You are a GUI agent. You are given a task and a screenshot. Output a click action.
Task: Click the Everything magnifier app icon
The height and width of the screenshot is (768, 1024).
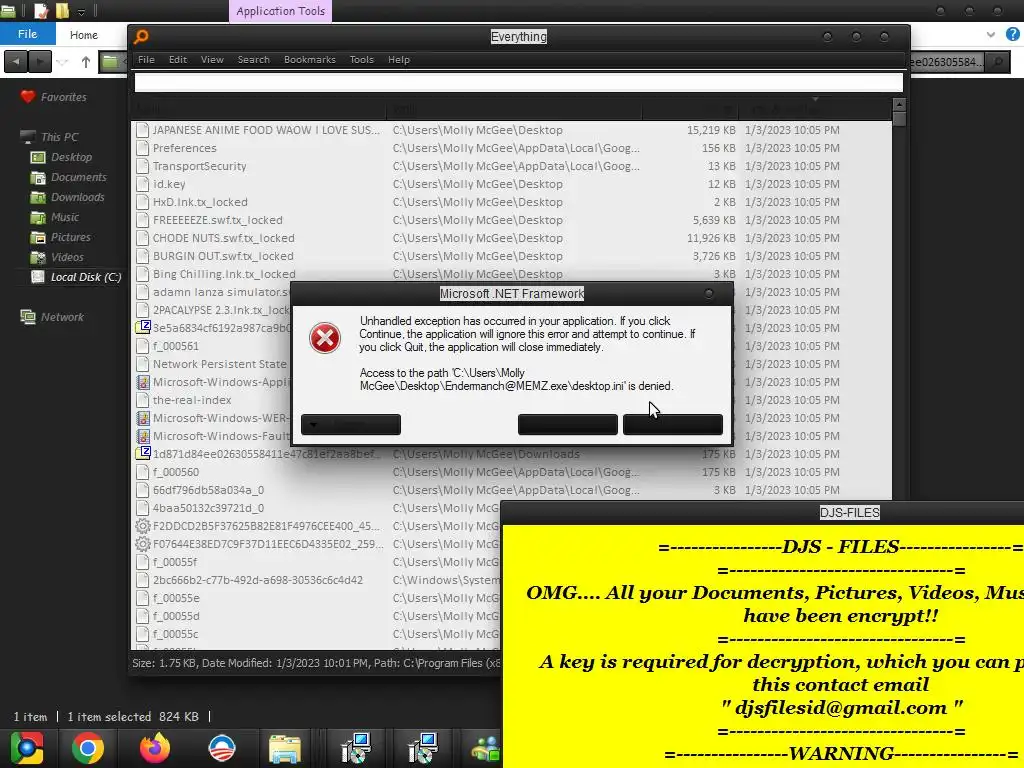point(141,37)
